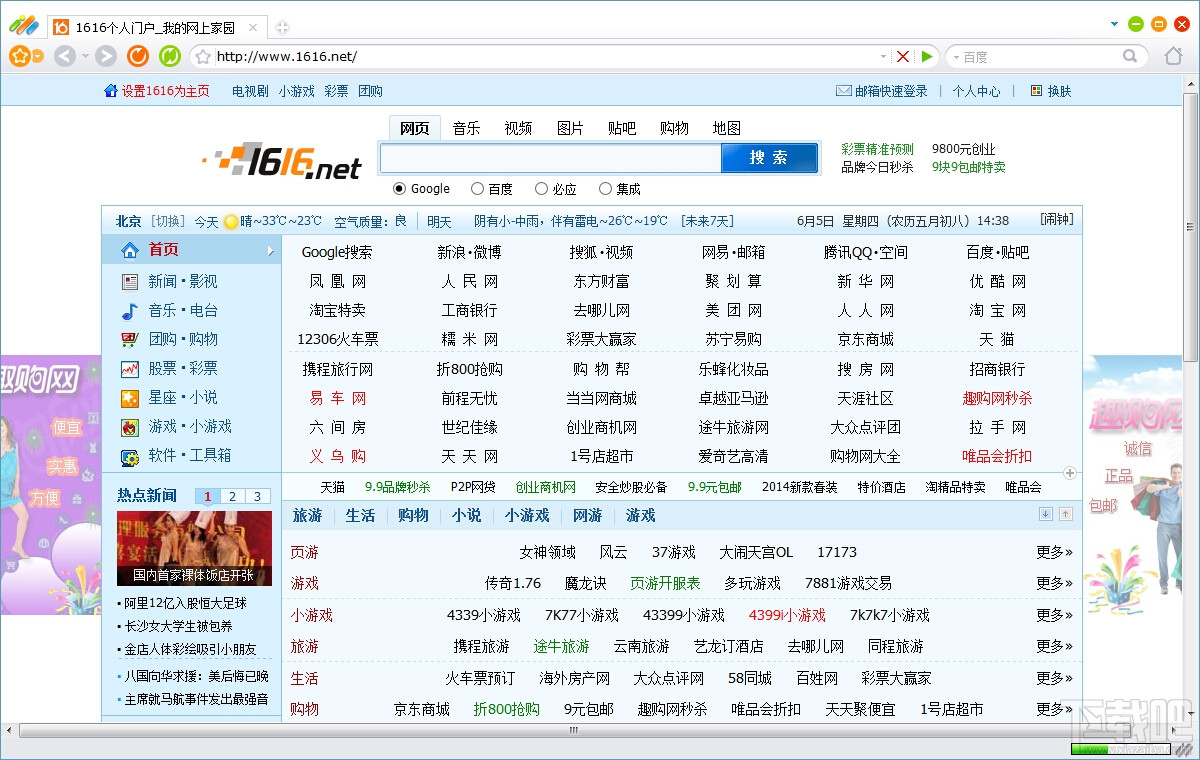The height and width of the screenshot is (760, 1200).
Task: Click the blue 搜索 button
Action: click(769, 158)
